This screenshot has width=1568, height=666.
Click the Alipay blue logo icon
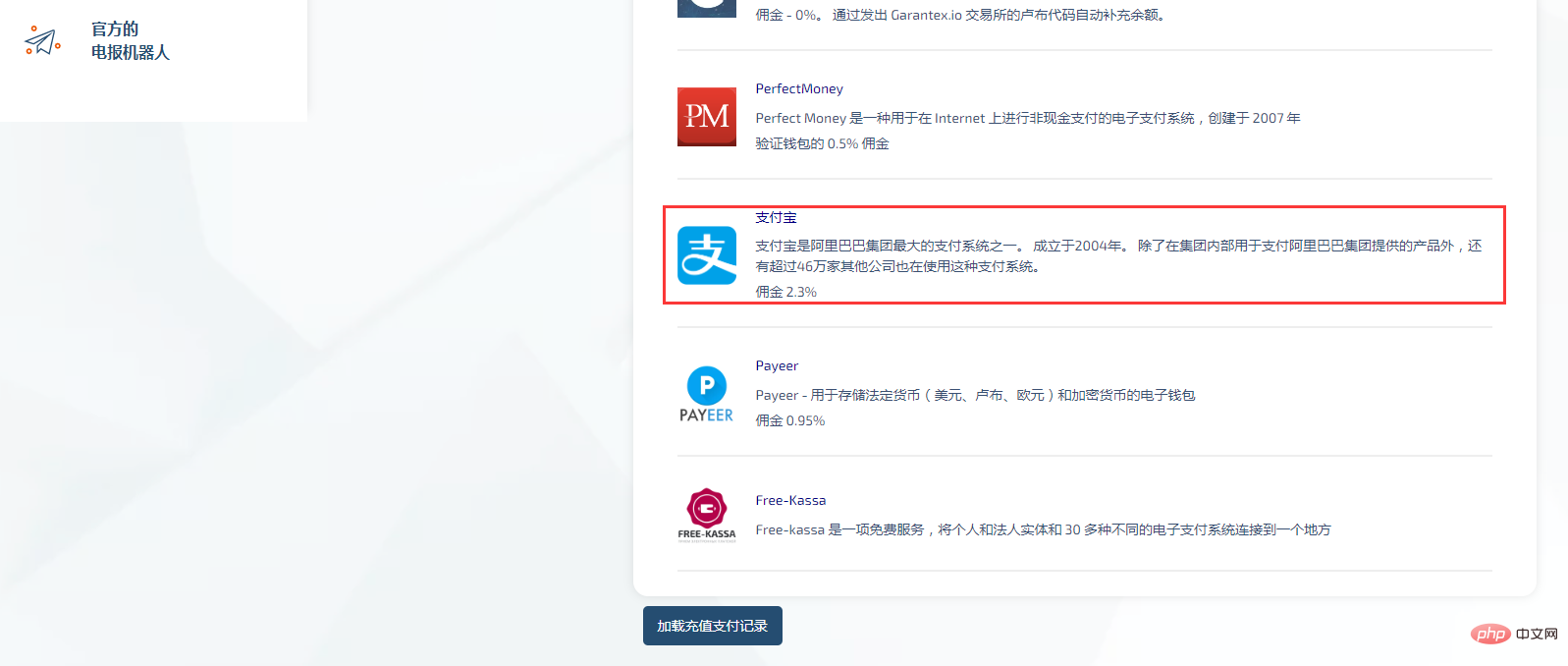point(707,255)
